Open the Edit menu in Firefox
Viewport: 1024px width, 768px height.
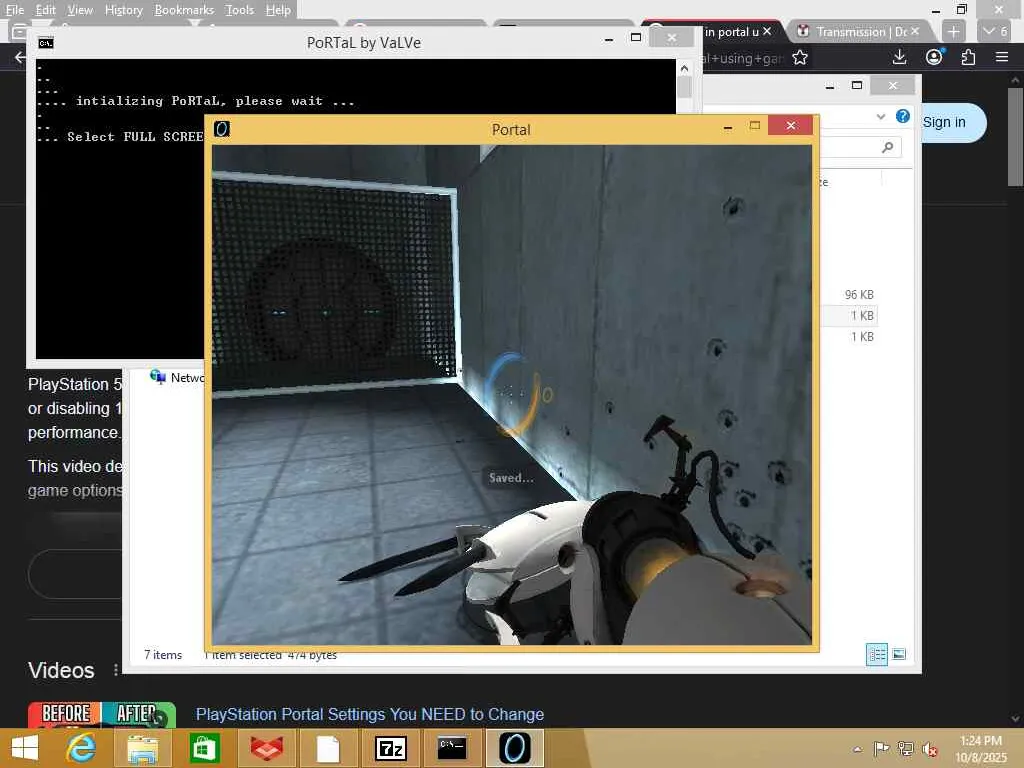point(45,10)
